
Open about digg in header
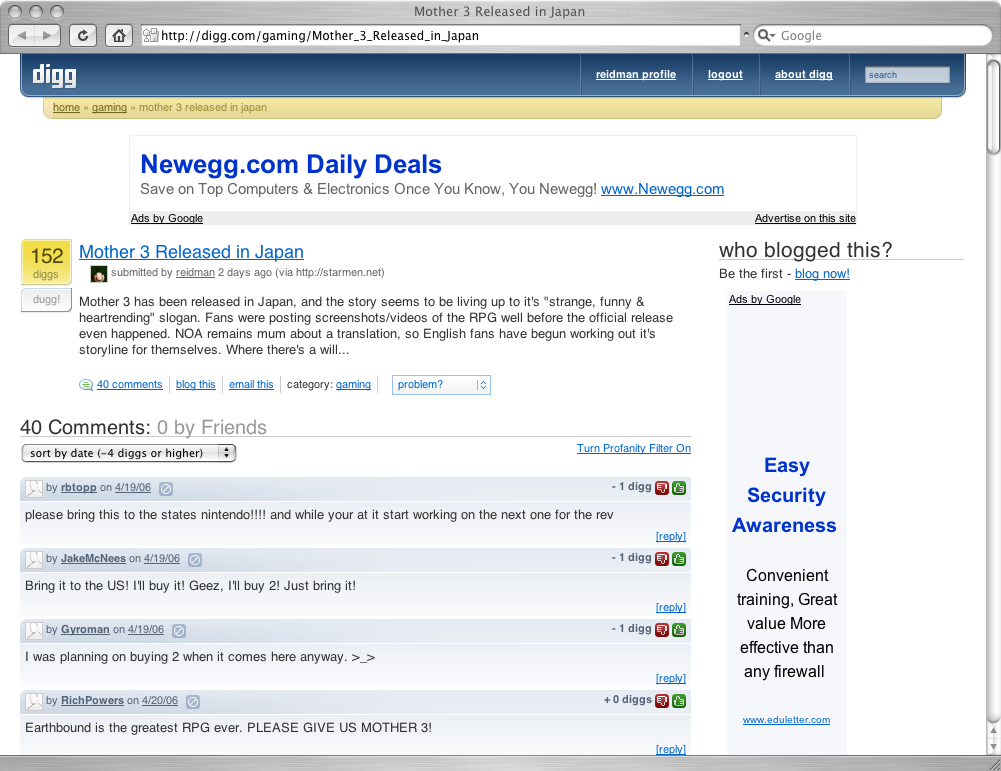coord(804,75)
